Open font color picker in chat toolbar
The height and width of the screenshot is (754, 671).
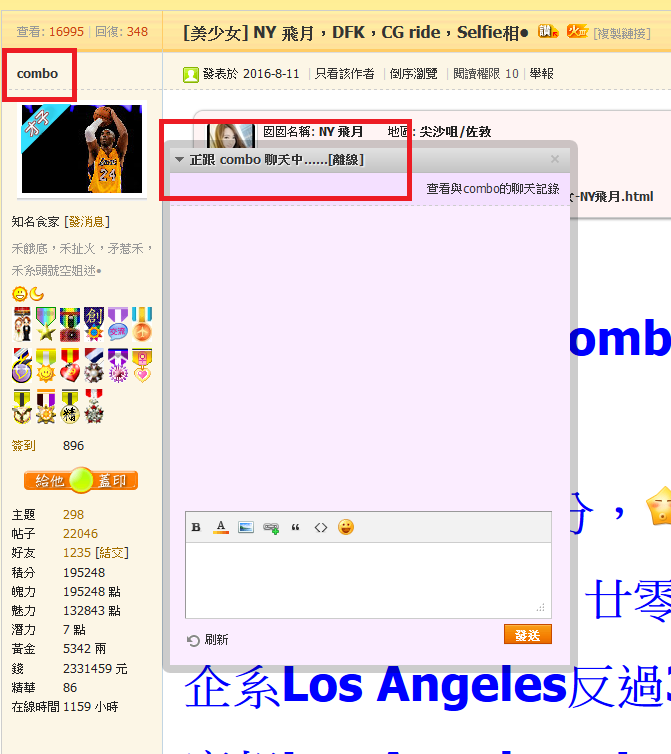click(221, 527)
